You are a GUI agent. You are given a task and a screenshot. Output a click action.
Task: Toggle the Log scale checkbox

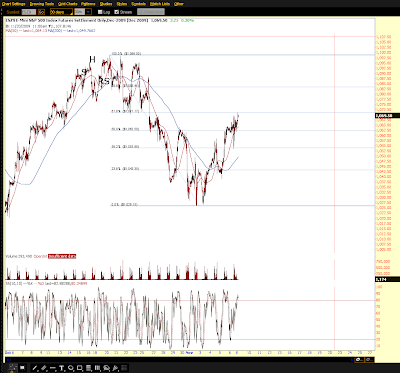[100, 12]
